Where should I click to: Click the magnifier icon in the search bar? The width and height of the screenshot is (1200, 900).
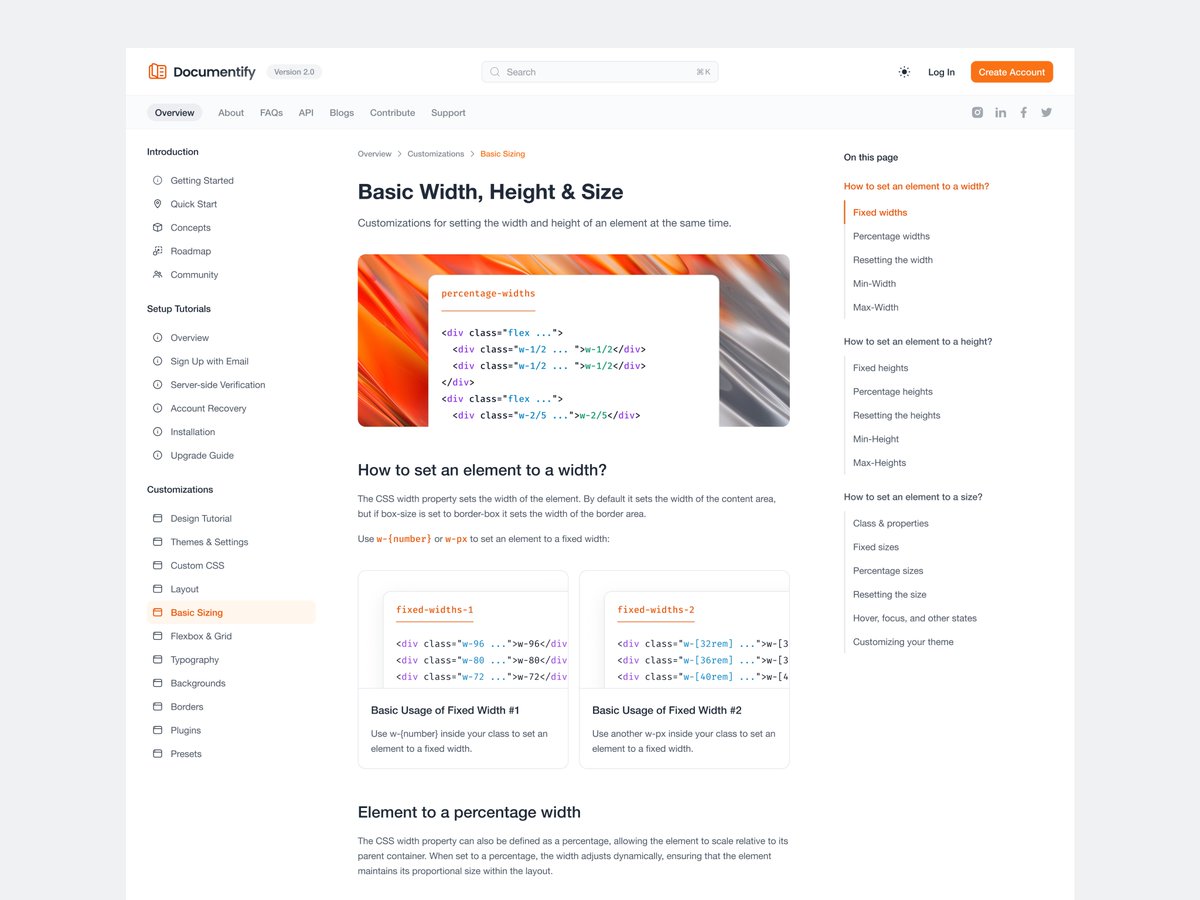pos(494,72)
